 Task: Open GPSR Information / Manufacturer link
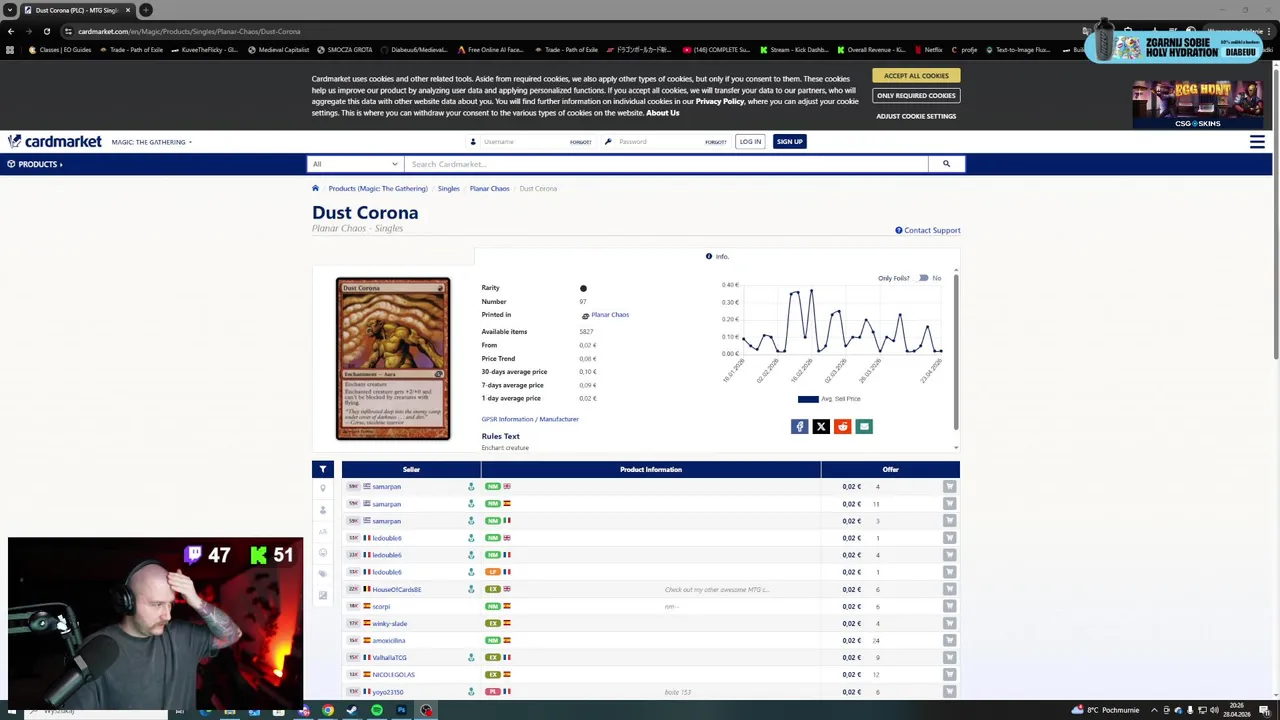530,419
